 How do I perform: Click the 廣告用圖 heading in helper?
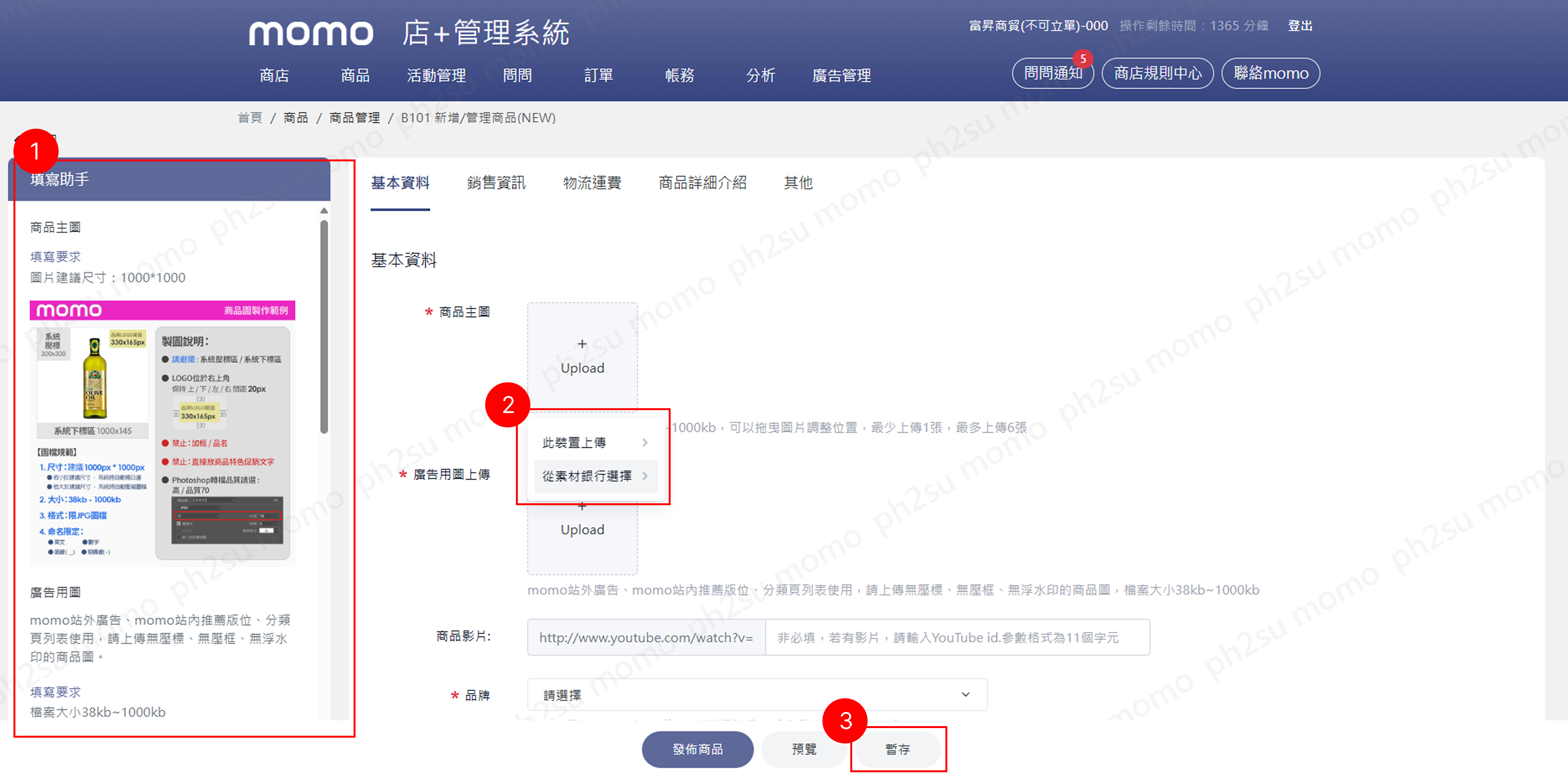55,593
